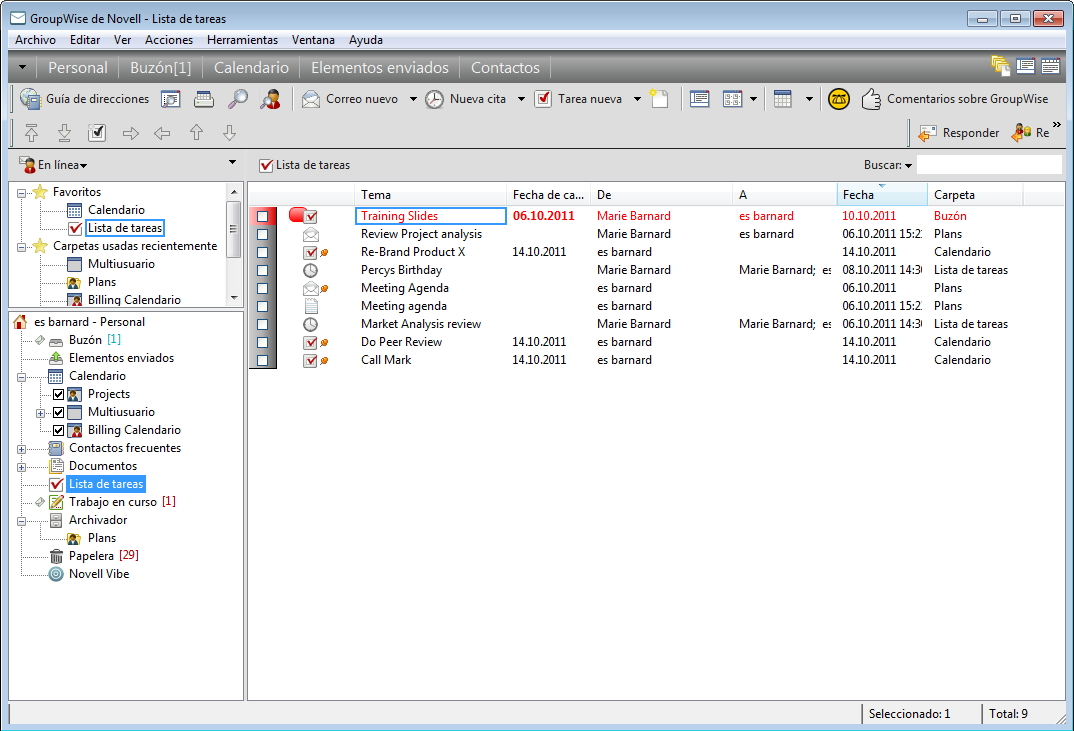Click the Responder reply icon
Viewport: 1074px width, 731px height.
click(927, 133)
